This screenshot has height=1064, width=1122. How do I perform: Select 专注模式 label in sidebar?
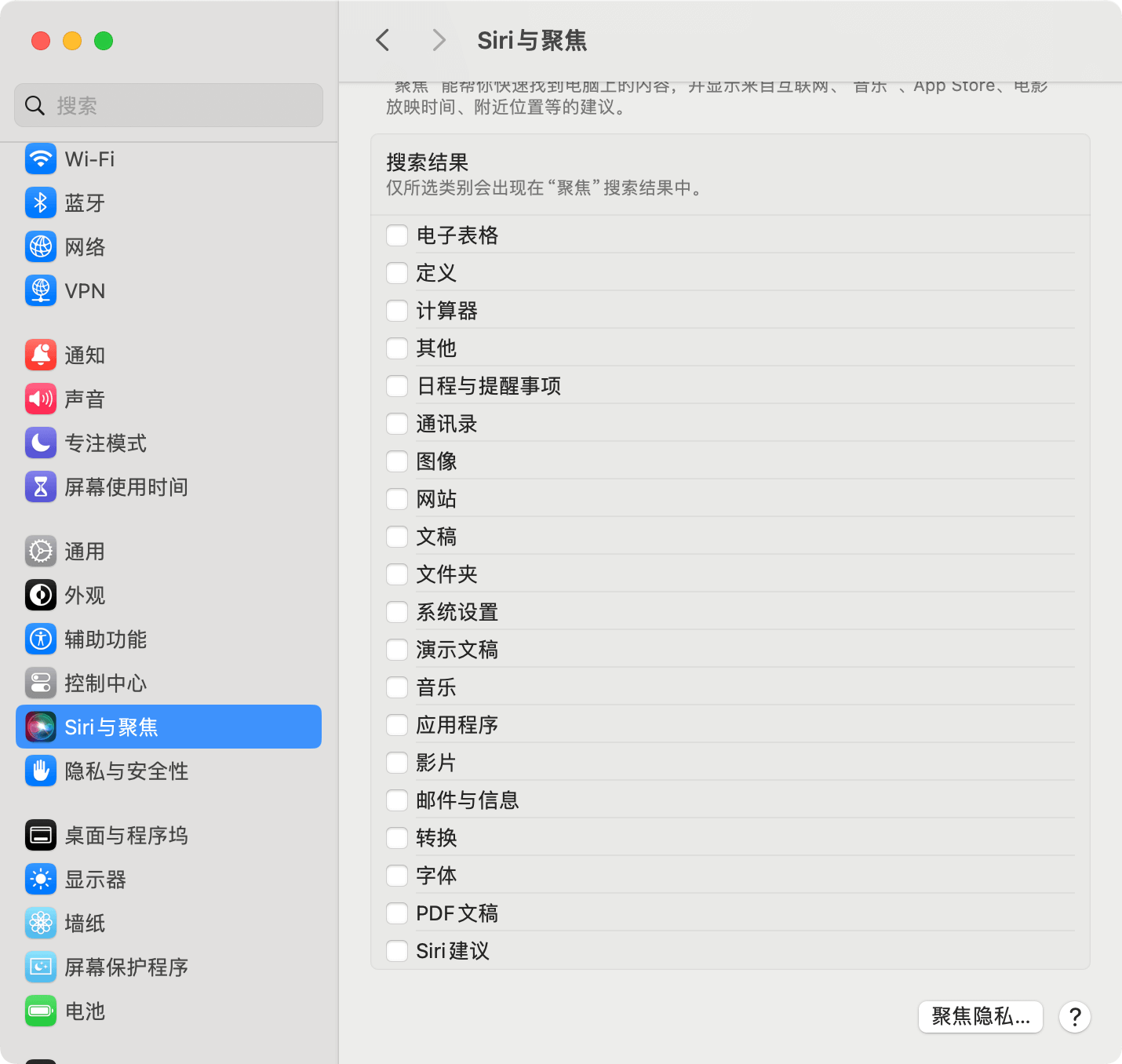pyautogui.click(x=105, y=443)
